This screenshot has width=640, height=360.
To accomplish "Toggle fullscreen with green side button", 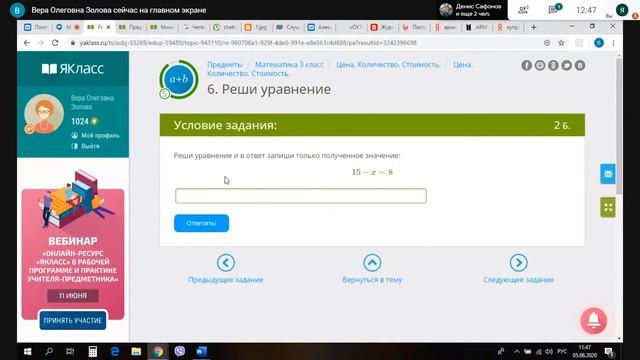I will pyautogui.click(x=608, y=207).
